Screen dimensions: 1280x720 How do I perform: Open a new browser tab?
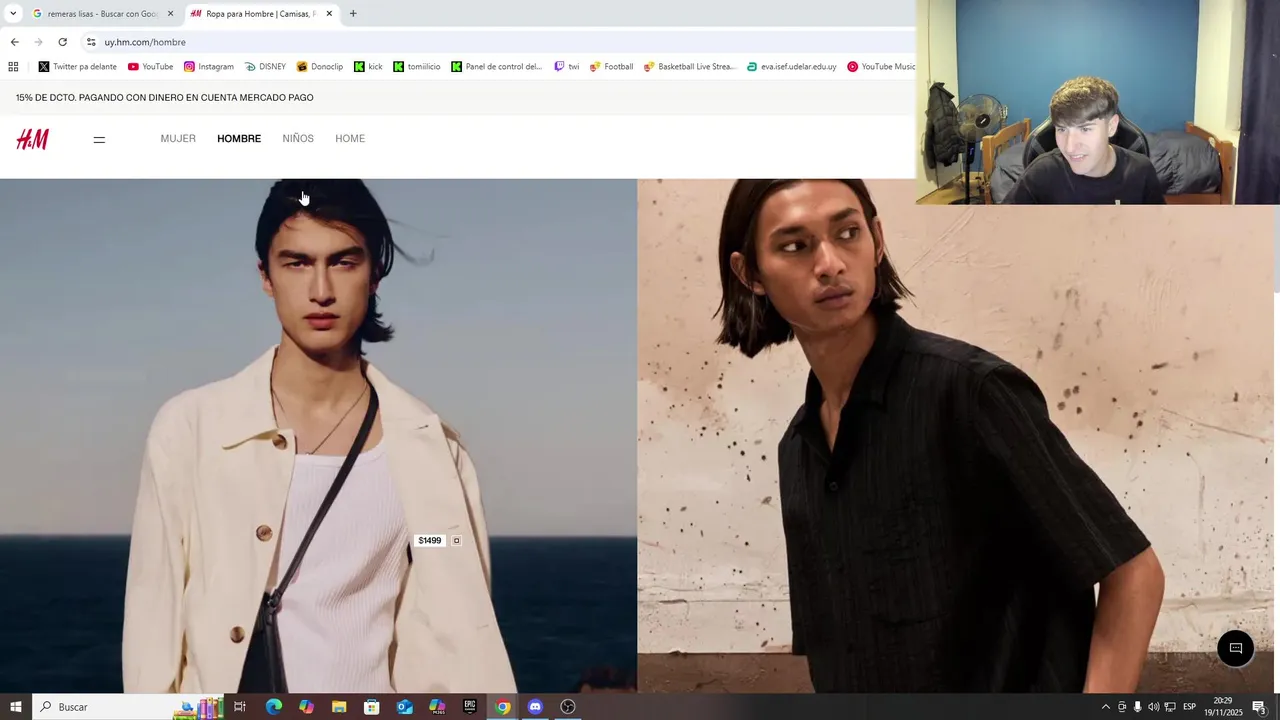click(353, 14)
